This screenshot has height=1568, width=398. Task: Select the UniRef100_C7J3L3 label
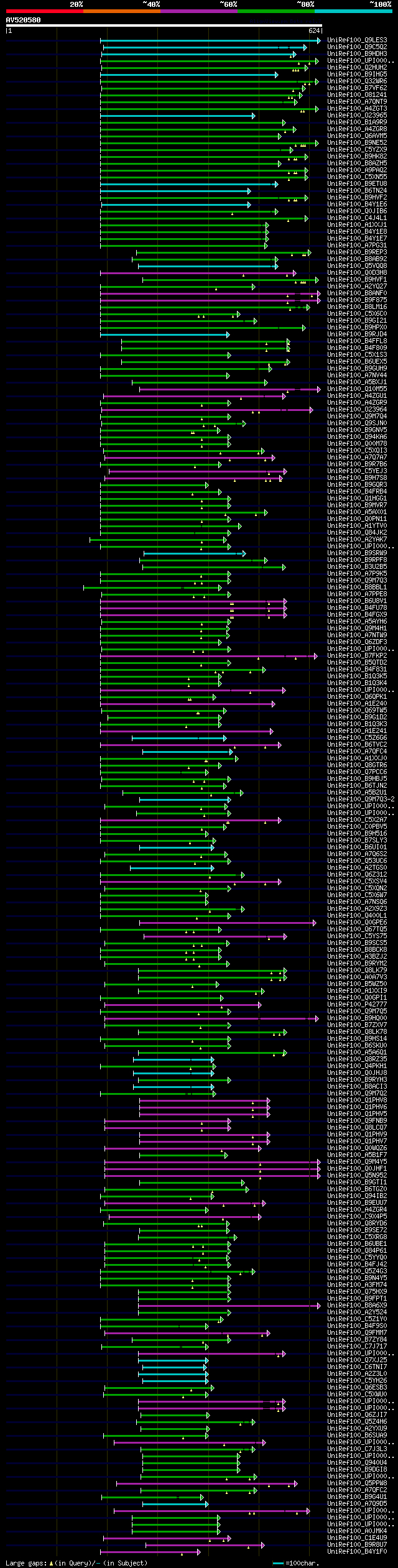pos(357,1449)
